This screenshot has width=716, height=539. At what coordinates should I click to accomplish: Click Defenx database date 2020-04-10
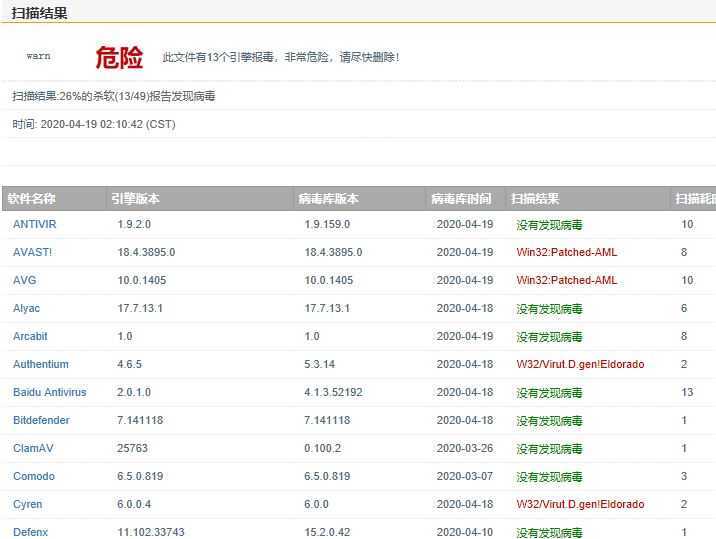point(465,532)
